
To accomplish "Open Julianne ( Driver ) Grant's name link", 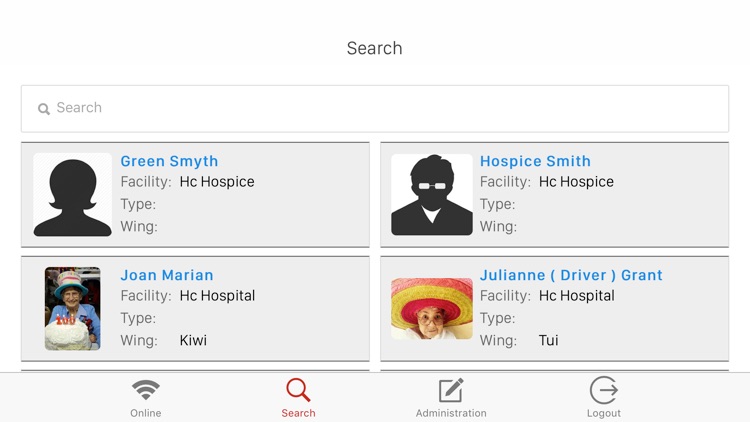I will [x=571, y=275].
